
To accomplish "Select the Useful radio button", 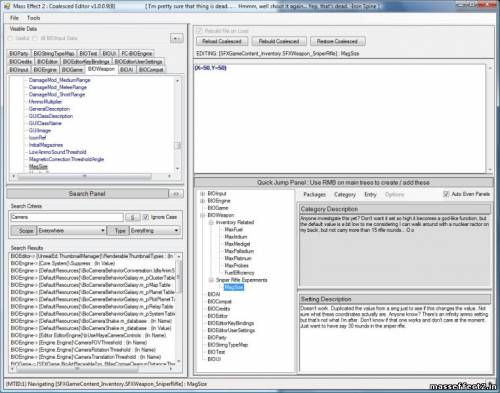I will 10,38.
